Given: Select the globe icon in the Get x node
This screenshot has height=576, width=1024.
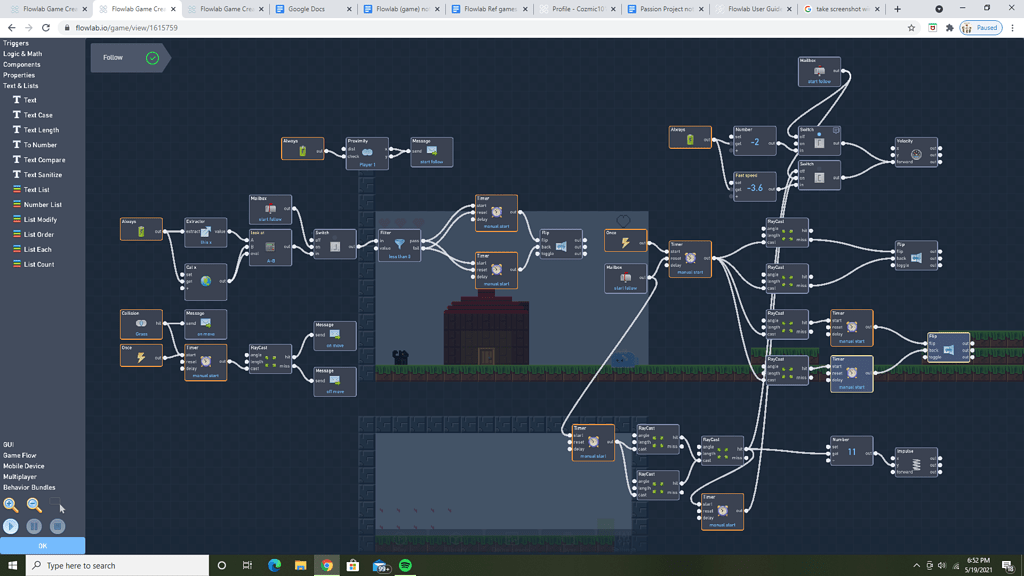Looking at the screenshot, I should pos(205,283).
